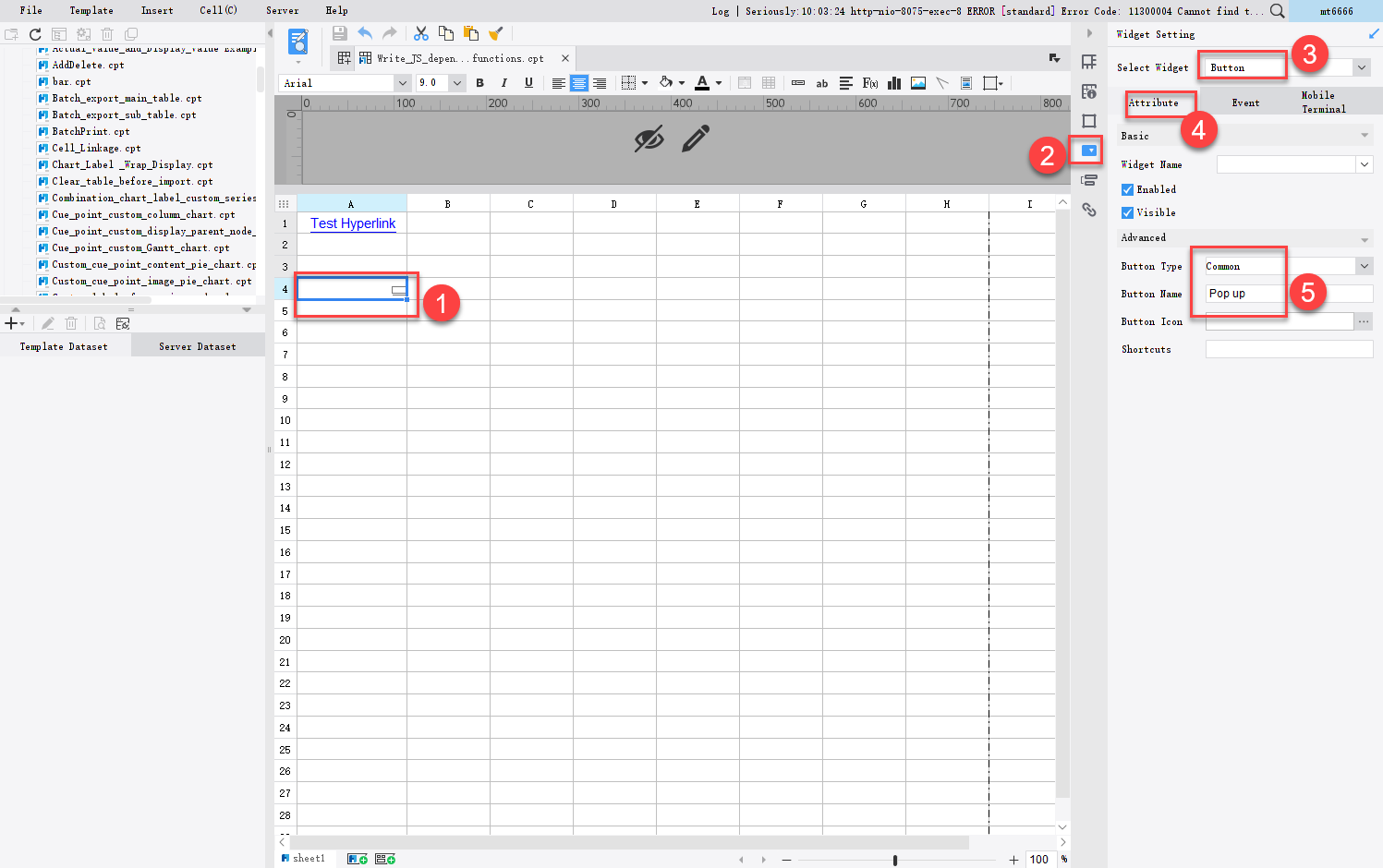Screen dimensions: 1383x868
Task: Add a new template dataset with plus icon
Action: [x=12, y=323]
